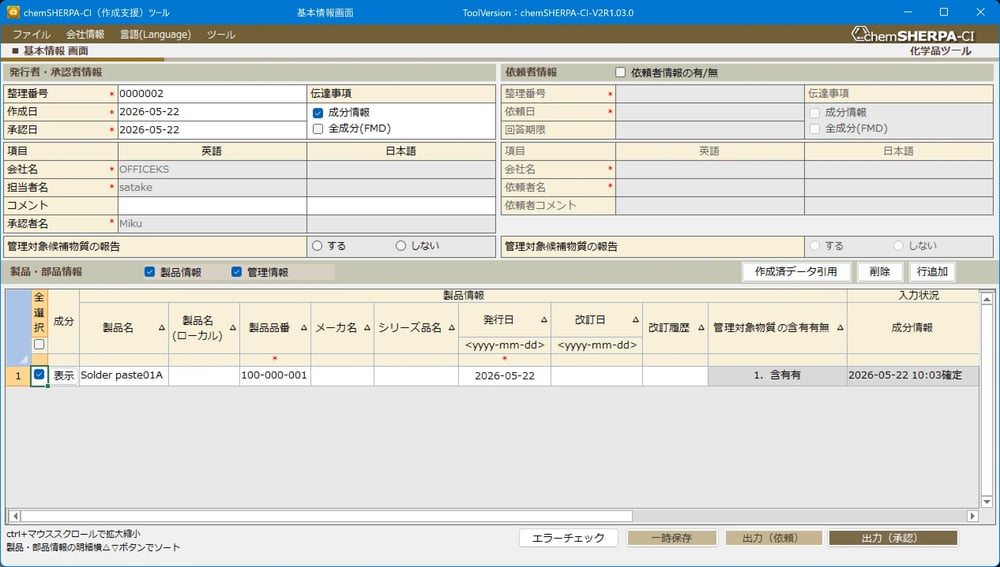This screenshot has height=567, width=1000.
Task: Click horizontal scrollbar right arrow
Action: click(972, 516)
